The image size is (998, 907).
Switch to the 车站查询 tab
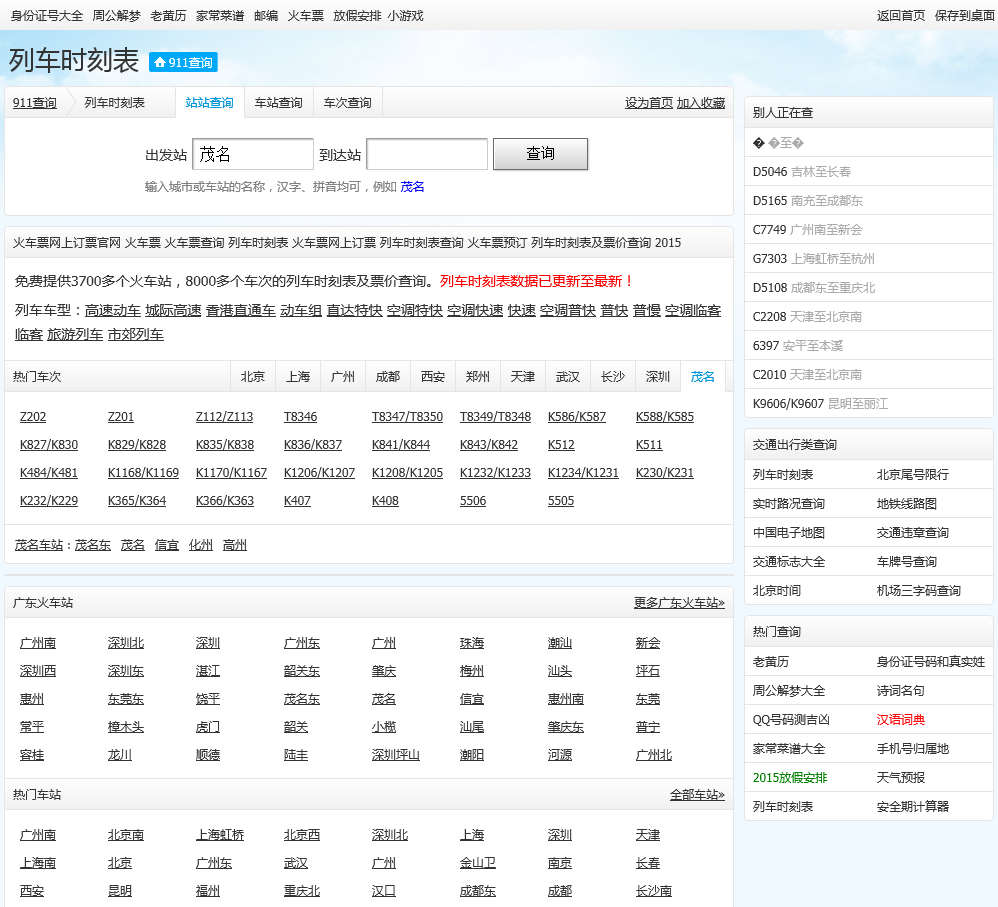tap(278, 103)
